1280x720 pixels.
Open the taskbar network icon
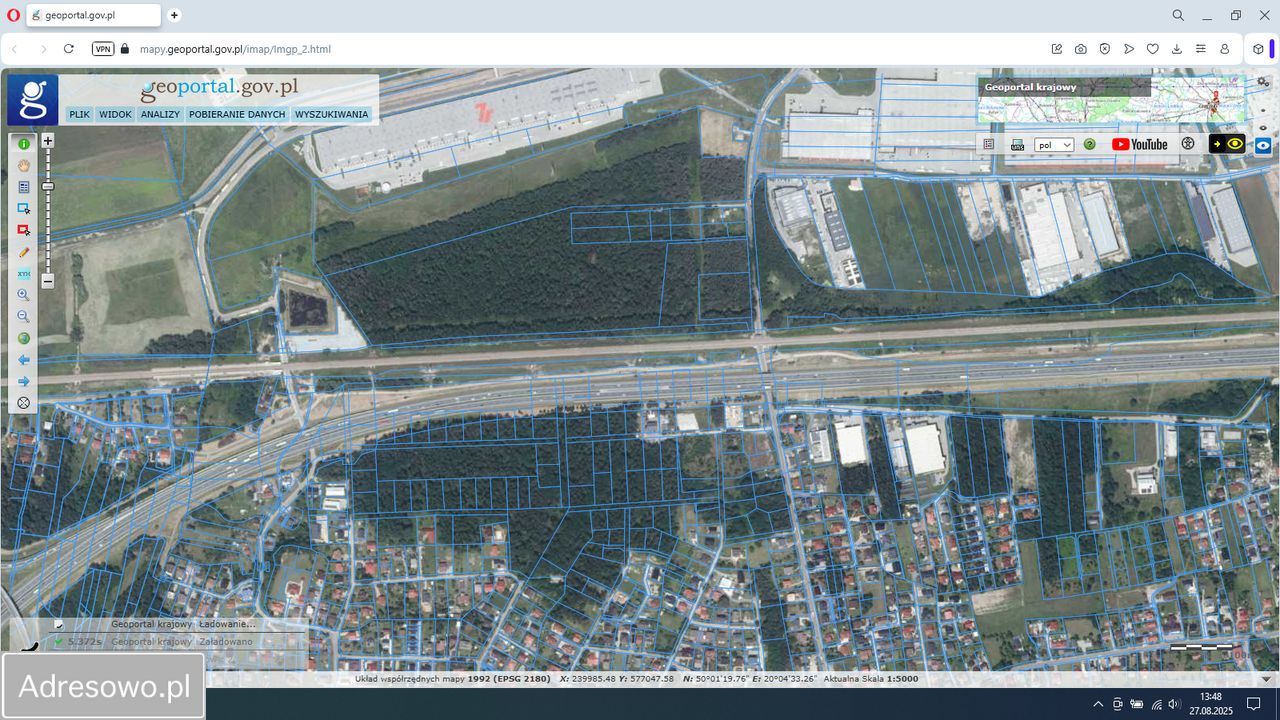[x=1156, y=704]
